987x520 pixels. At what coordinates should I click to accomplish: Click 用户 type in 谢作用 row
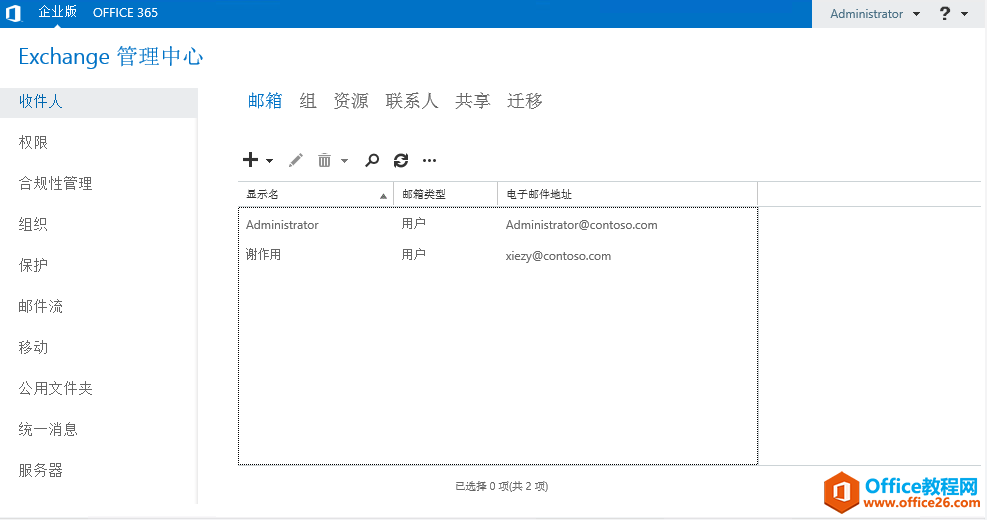414,255
